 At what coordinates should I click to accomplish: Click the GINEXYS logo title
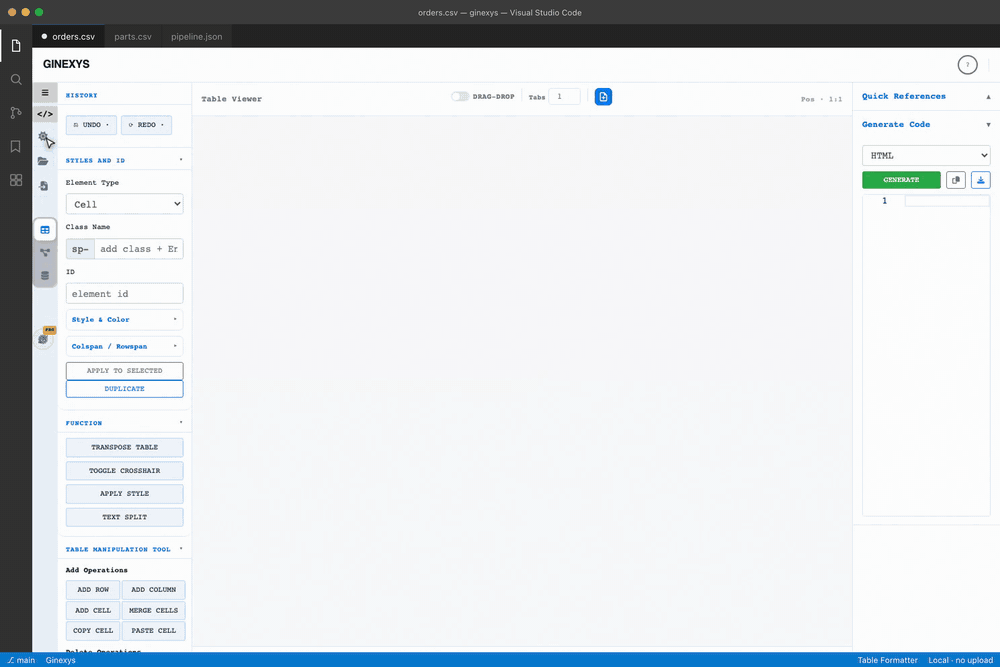click(66, 64)
